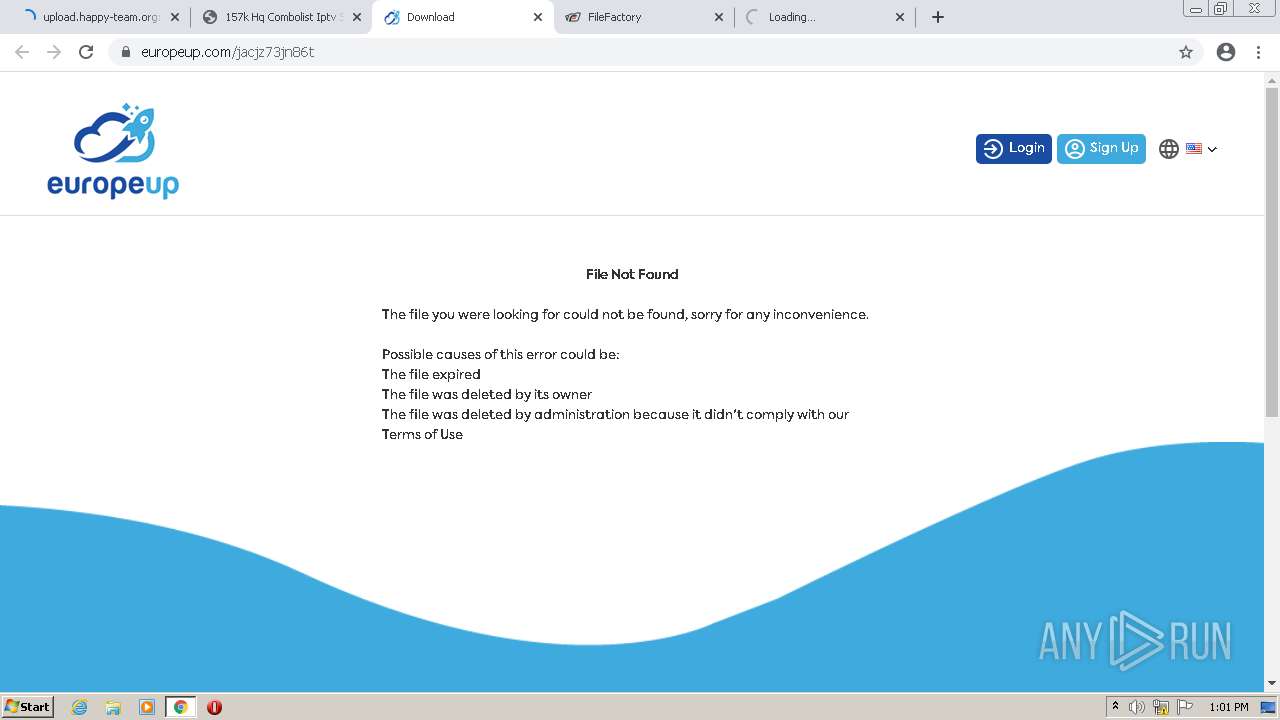
Task: Close the Download tab
Action: coord(537,17)
